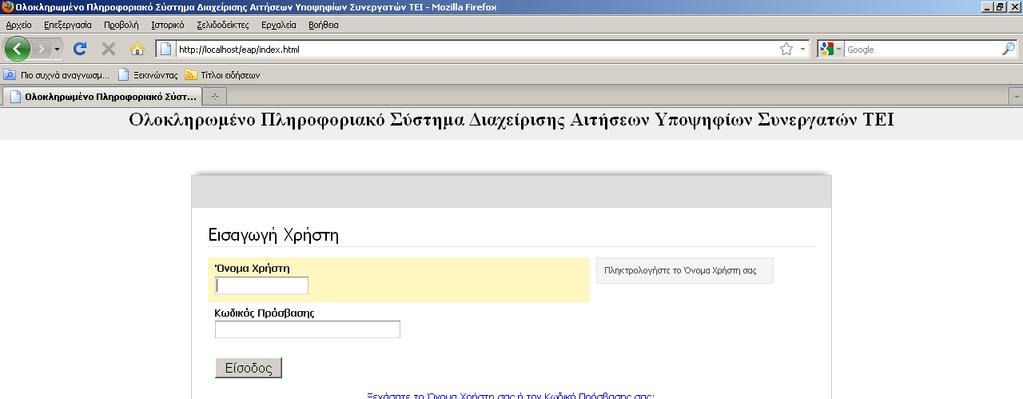Click the magnifier search icon
This screenshot has height=399, width=1023.
click(1008, 49)
